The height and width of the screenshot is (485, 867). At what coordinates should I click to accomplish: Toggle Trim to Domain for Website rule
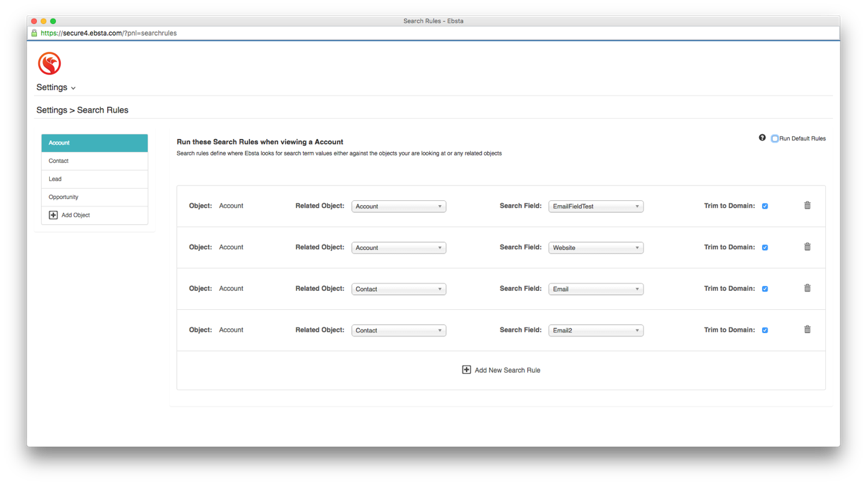[x=765, y=248]
